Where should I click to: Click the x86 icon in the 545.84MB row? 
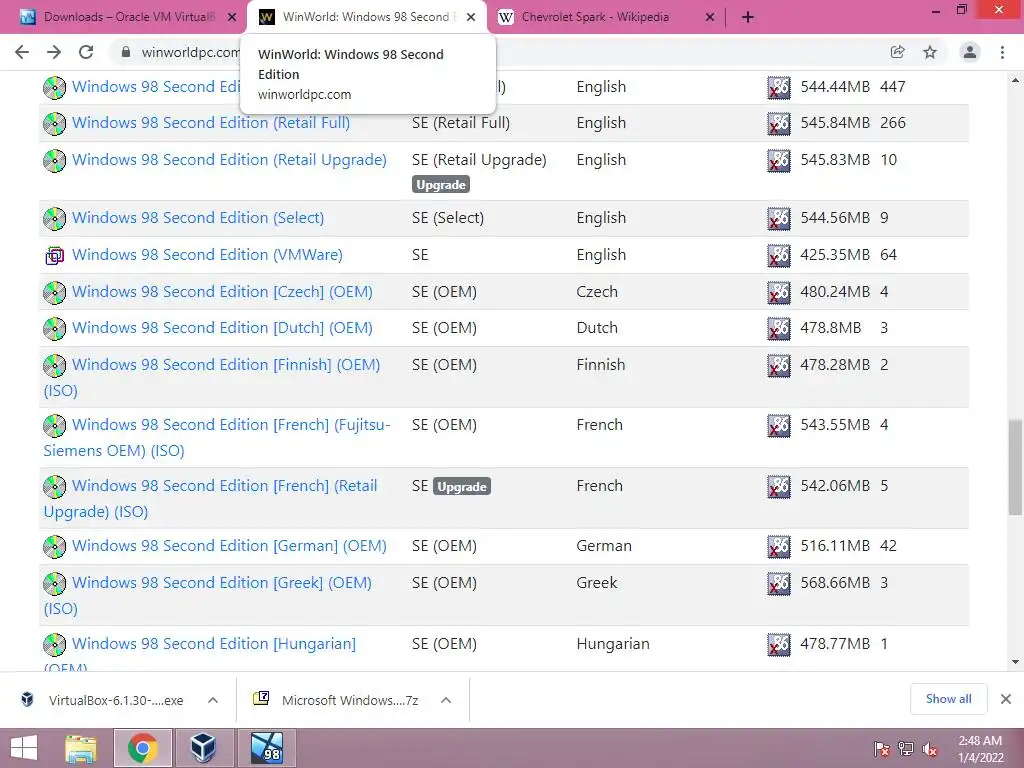tap(778, 123)
